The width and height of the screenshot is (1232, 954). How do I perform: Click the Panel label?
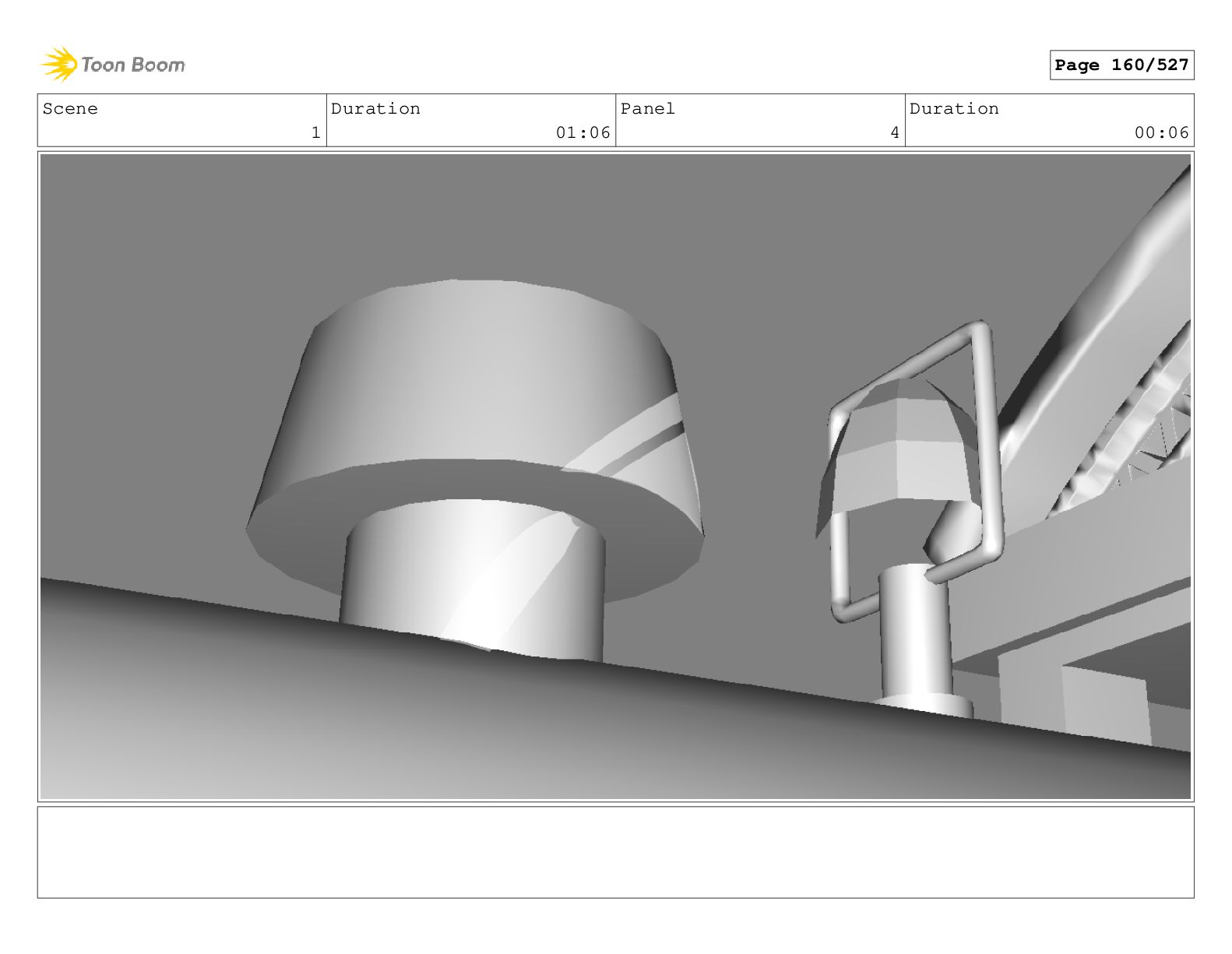pyautogui.click(x=647, y=109)
